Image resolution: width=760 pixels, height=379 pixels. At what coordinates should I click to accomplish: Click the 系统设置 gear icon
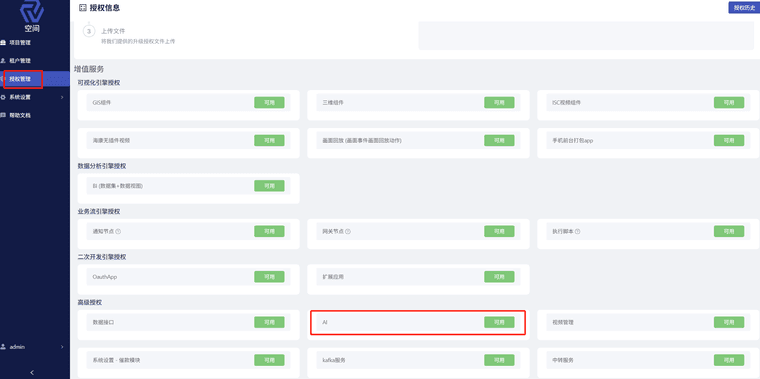click(3, 97)
